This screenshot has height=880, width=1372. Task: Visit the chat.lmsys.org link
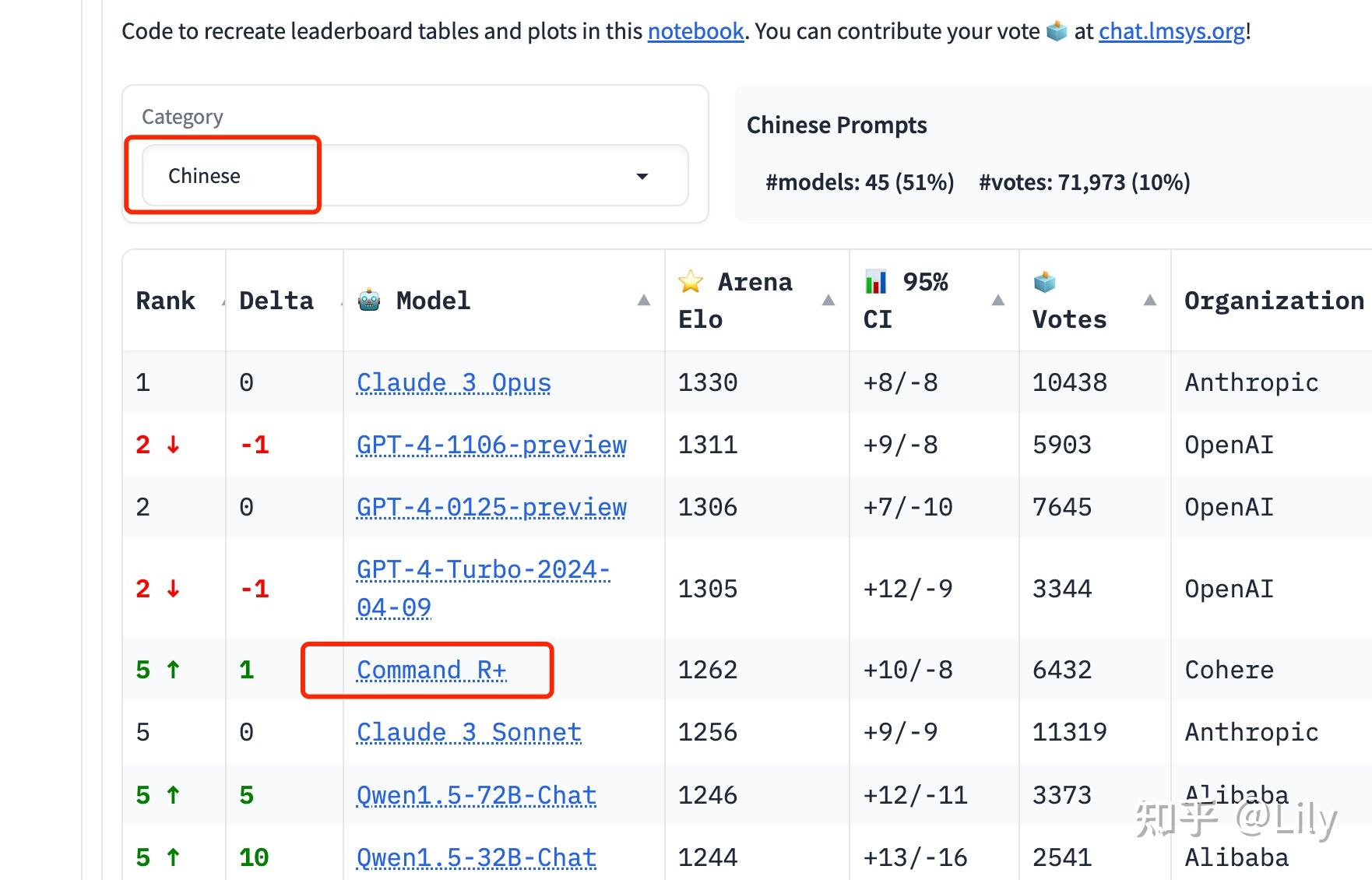point(1171,31)
